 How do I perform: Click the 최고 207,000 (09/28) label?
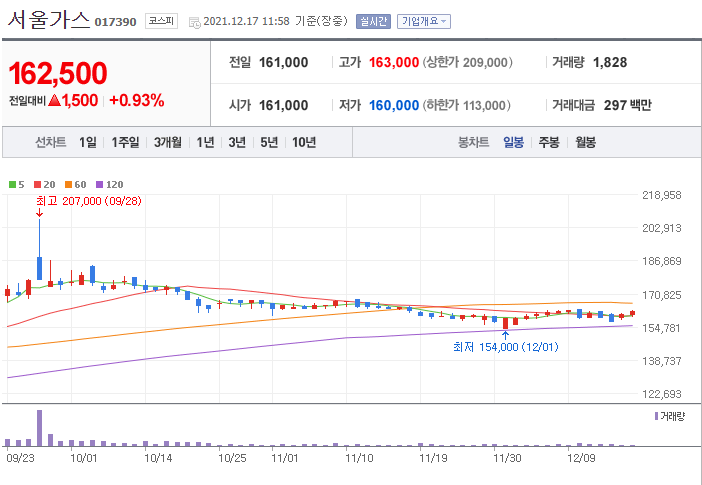(89, 201)
